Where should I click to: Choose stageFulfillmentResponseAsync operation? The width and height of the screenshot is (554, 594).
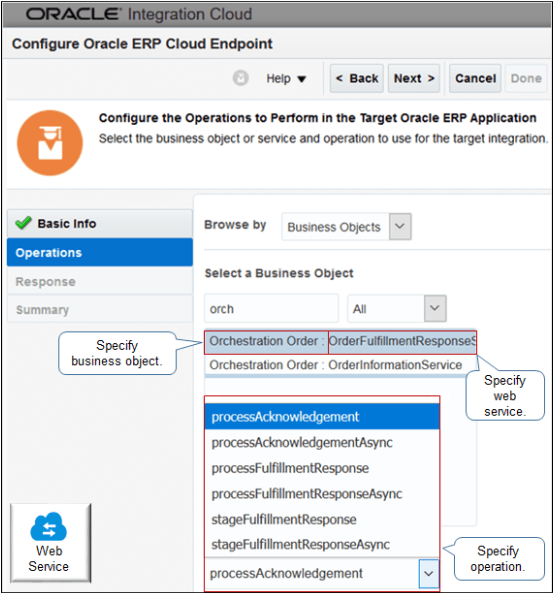click(x=322, y=544)
